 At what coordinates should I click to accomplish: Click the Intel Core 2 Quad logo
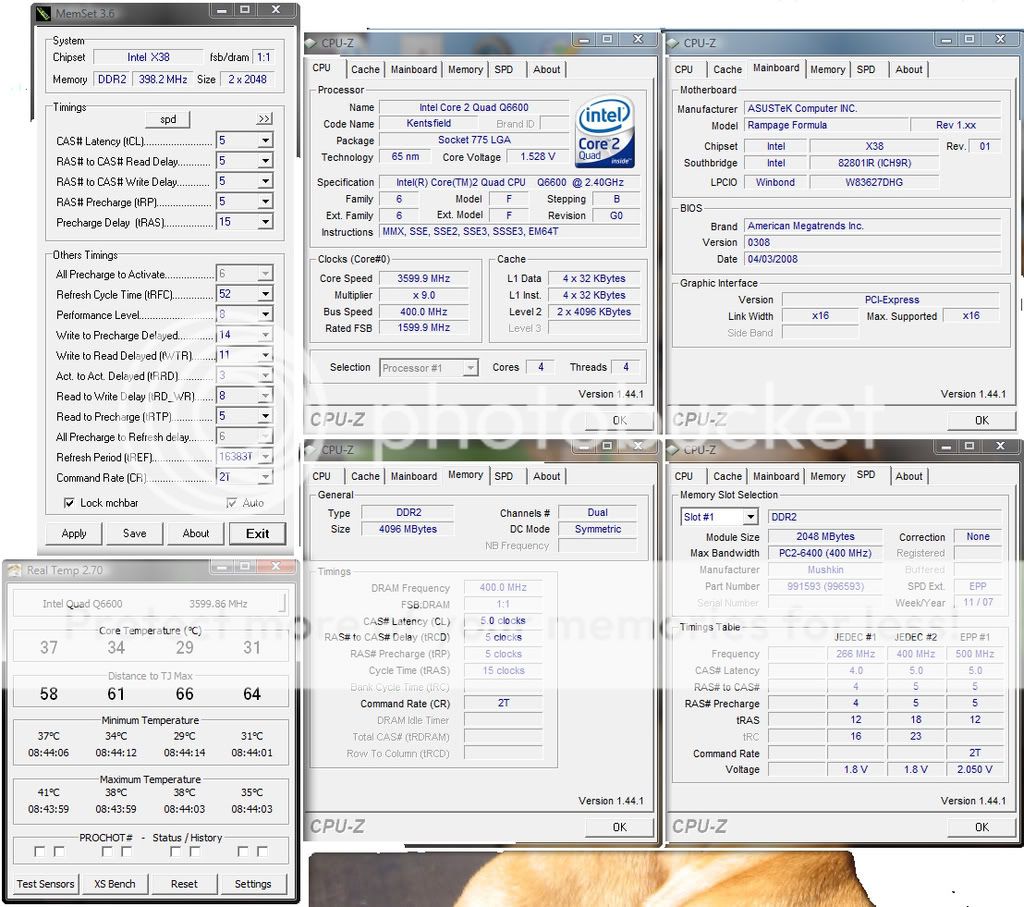point(606,133)
